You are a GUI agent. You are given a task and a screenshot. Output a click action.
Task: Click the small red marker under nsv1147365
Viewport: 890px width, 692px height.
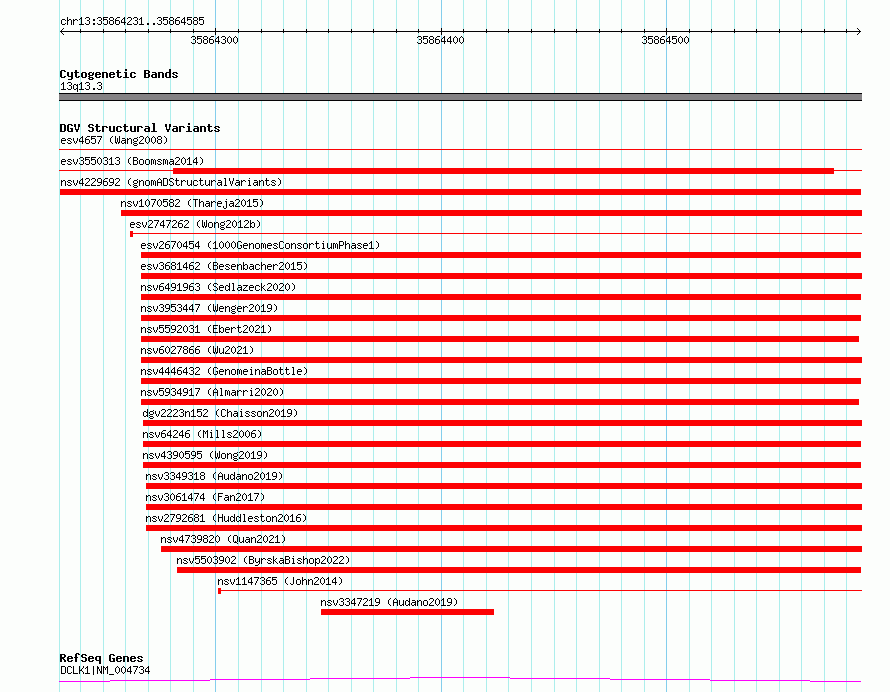click(220, 591)
